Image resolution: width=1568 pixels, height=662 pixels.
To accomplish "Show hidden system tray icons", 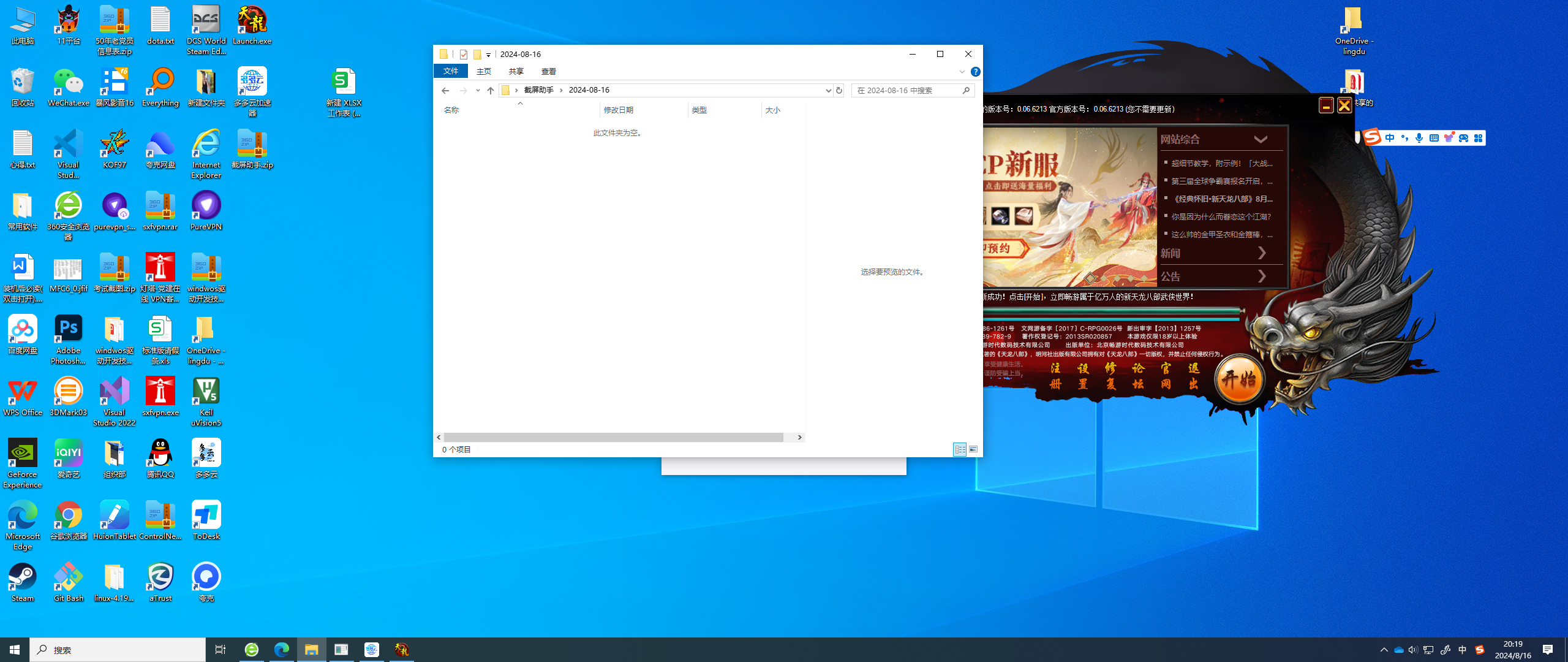I will [x=1384, y=650].
